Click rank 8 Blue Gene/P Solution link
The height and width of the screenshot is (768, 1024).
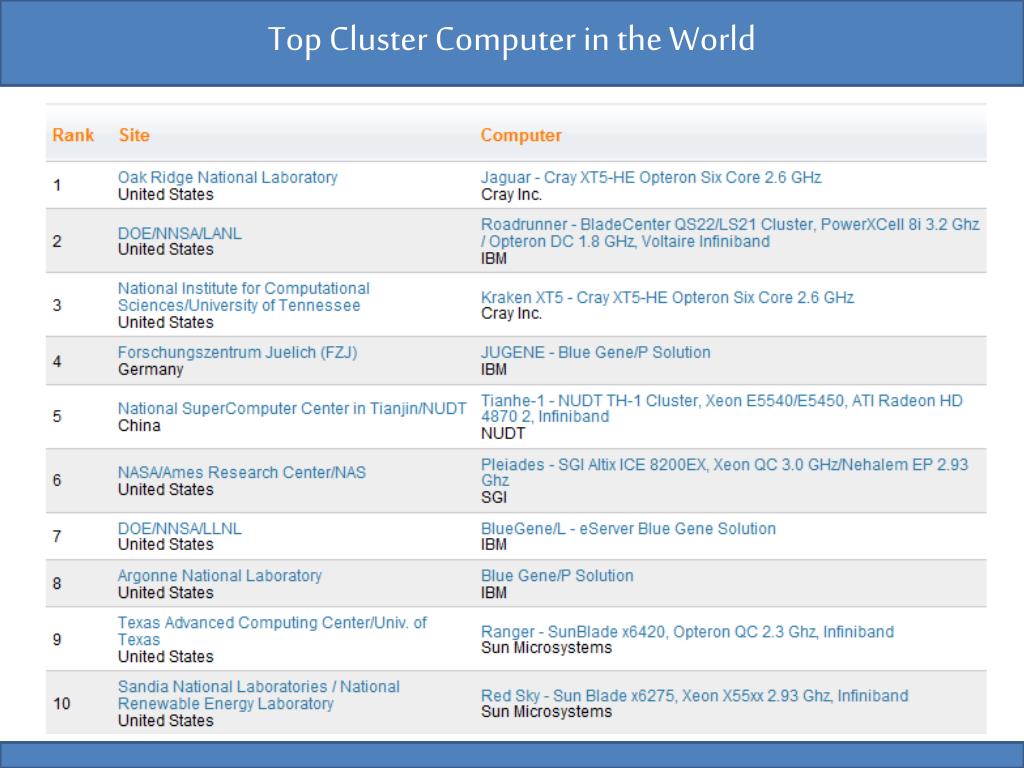coord(557,575)
